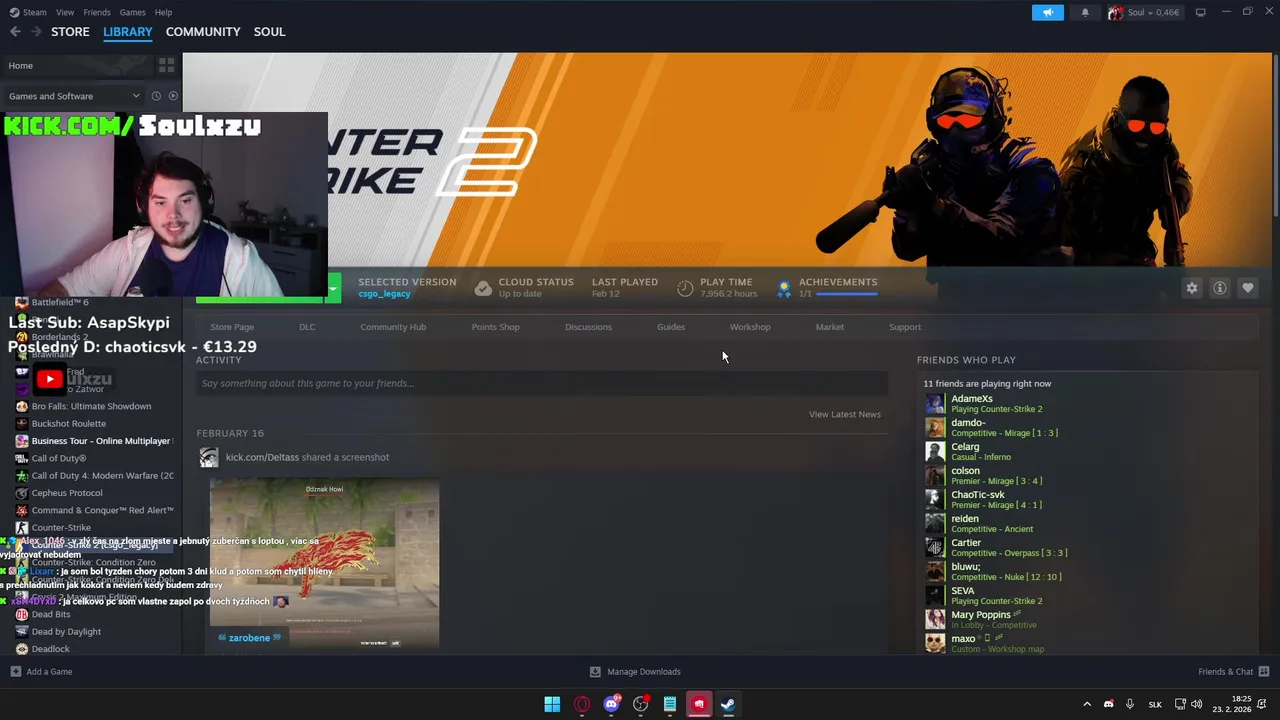The width and height of the screenshot is (1280, 720).
Task: Click Add a Game
Action: point(41,672)
